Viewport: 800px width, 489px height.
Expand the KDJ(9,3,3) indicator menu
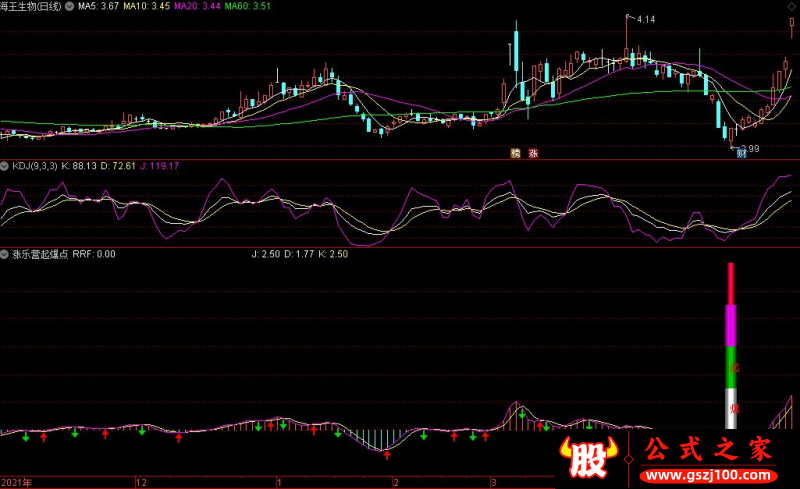(x=4, y=166)
